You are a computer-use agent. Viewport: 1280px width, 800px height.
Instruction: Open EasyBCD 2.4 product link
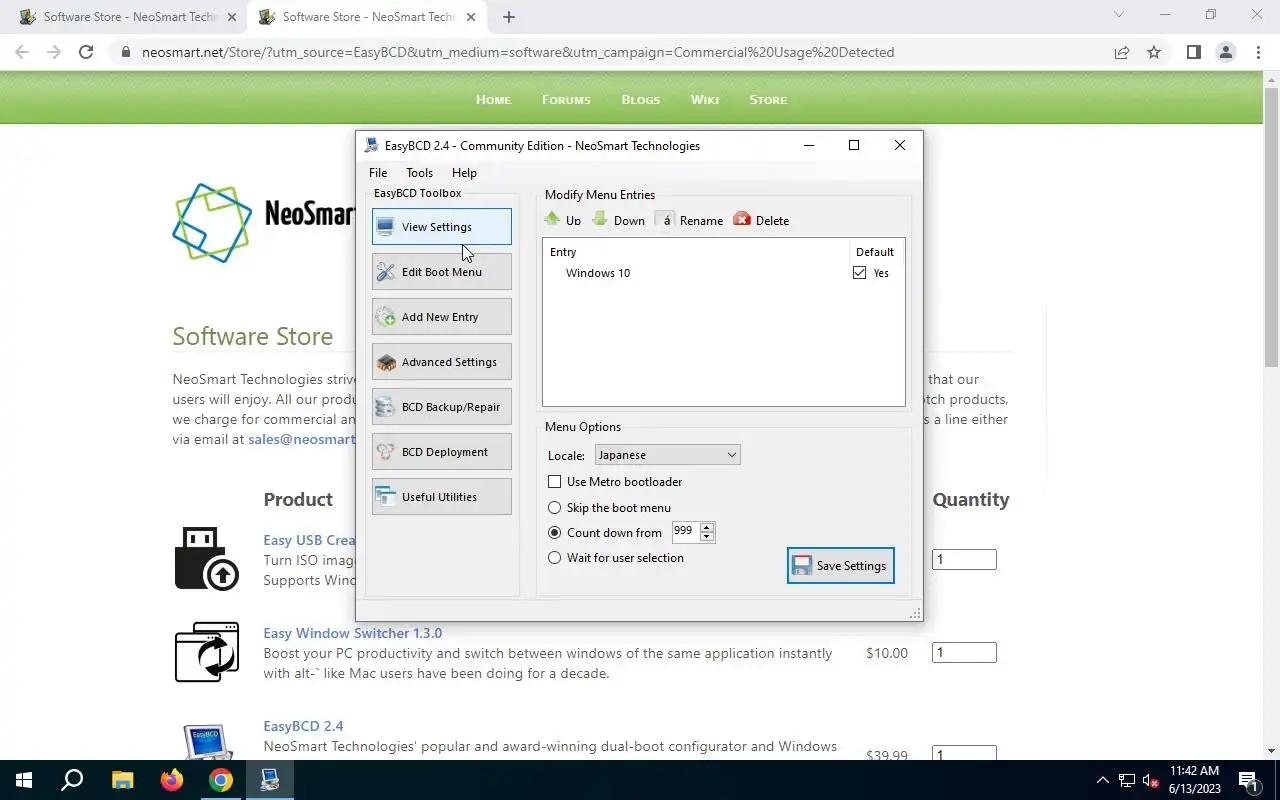pyautogui.click(x=303, y=726)
